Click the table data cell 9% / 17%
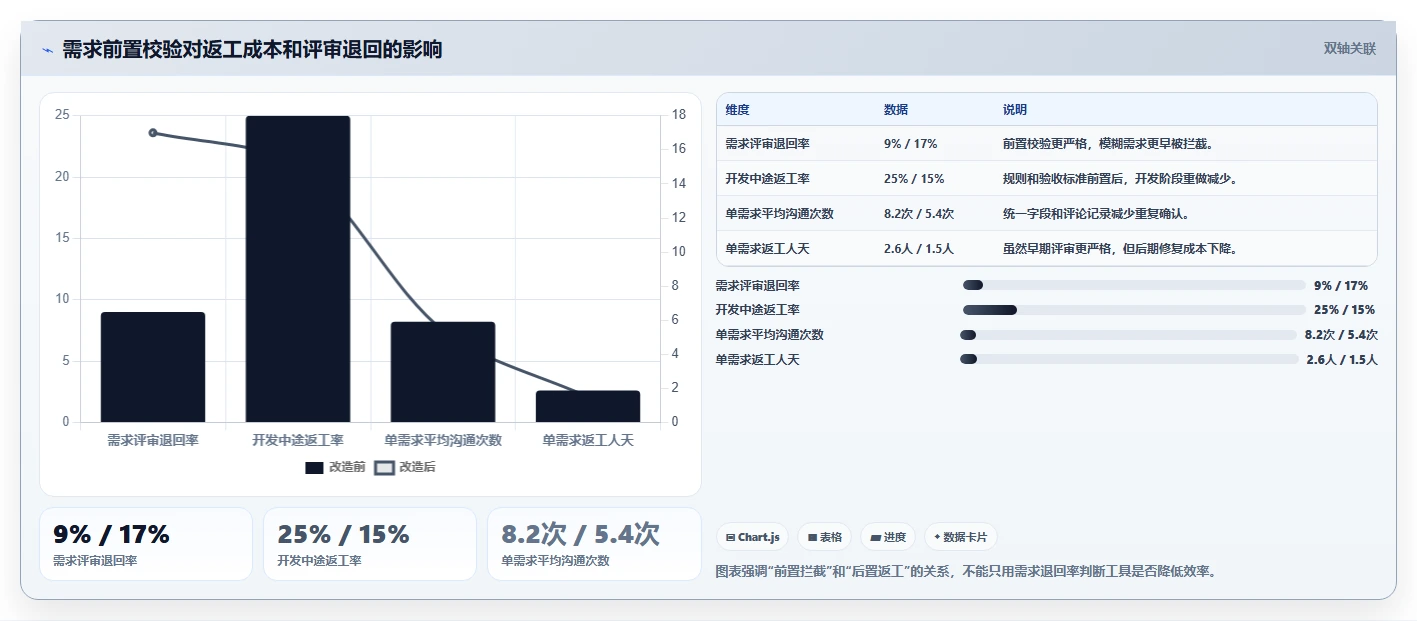This screenshot has width=1417, height=621. click(910, 144)
